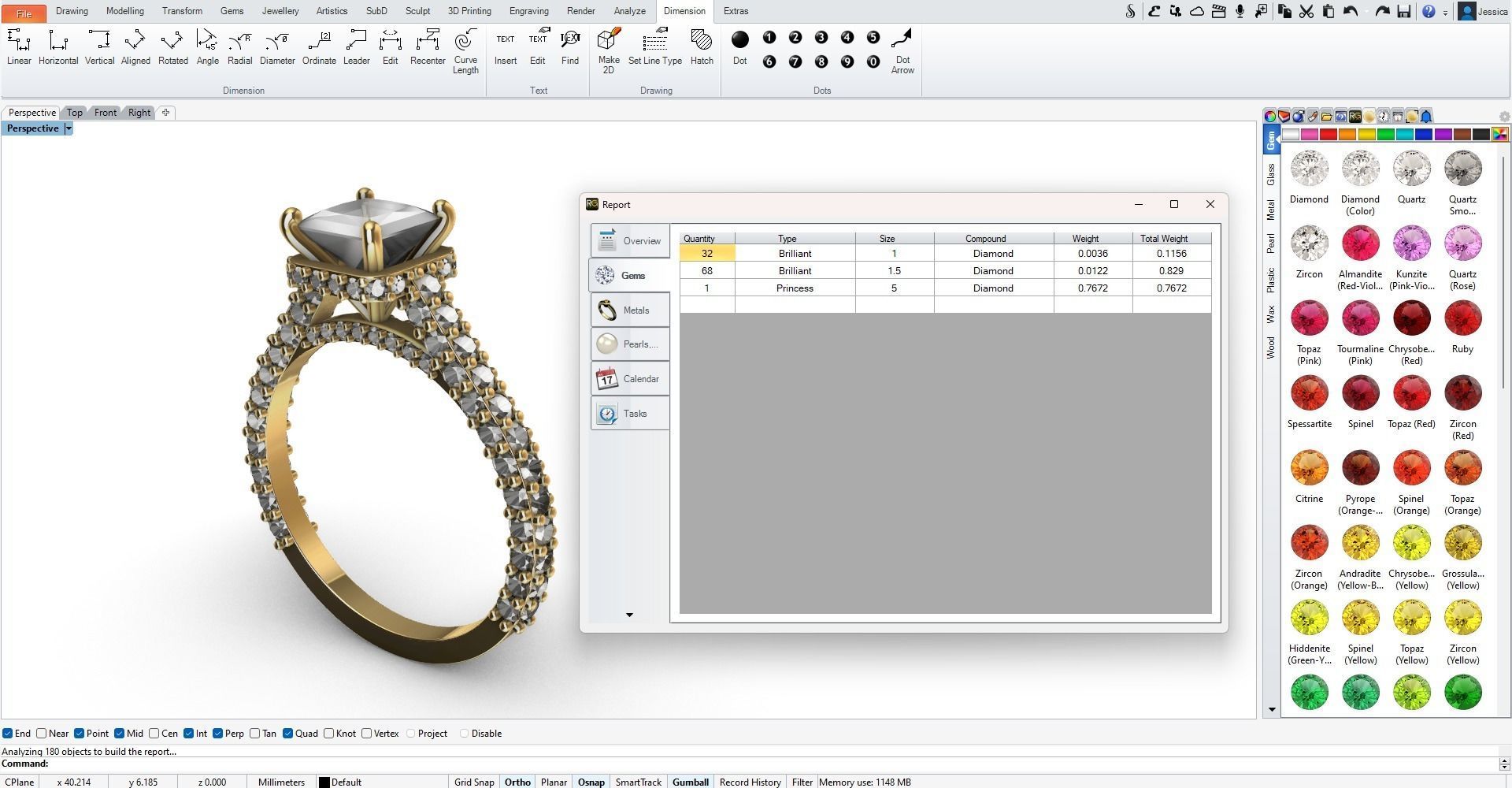
Task: Open the Metals section in Report
Action: point(630,310)
